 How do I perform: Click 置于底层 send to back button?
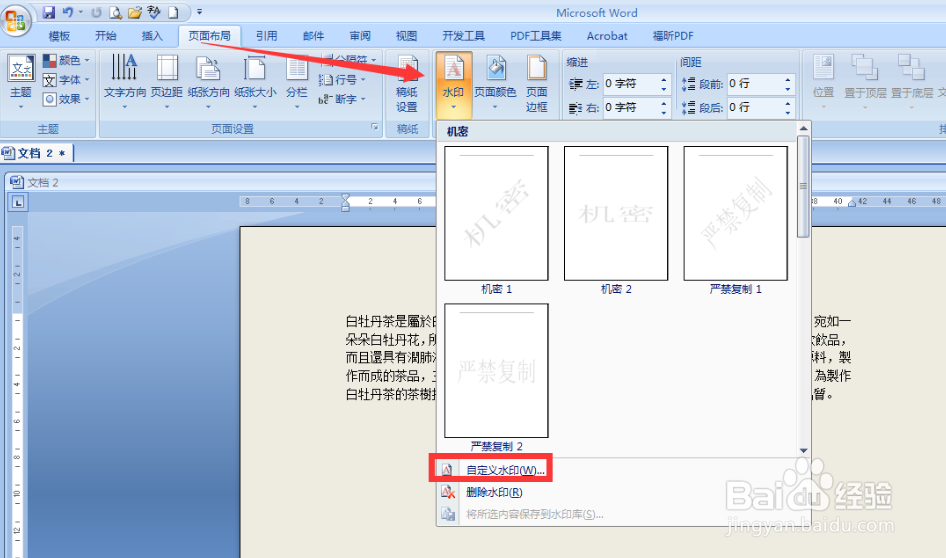point(912,82)
